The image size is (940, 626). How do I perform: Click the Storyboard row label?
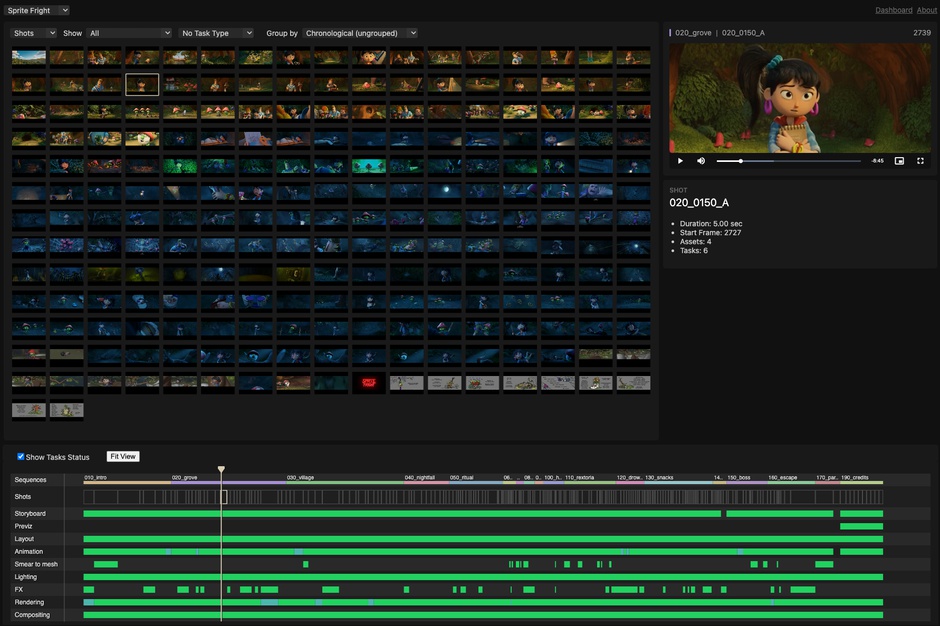click(30, 513)
